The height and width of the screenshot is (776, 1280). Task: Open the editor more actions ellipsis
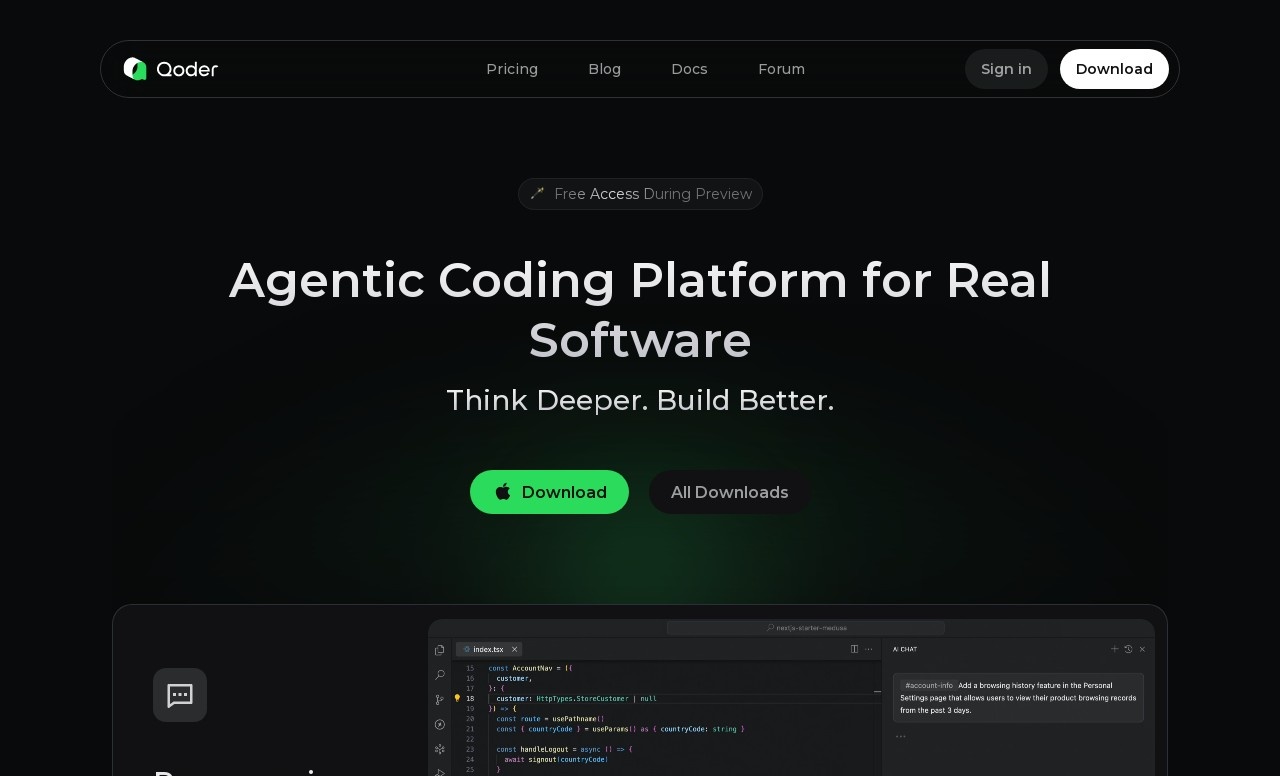pos(869,649)
